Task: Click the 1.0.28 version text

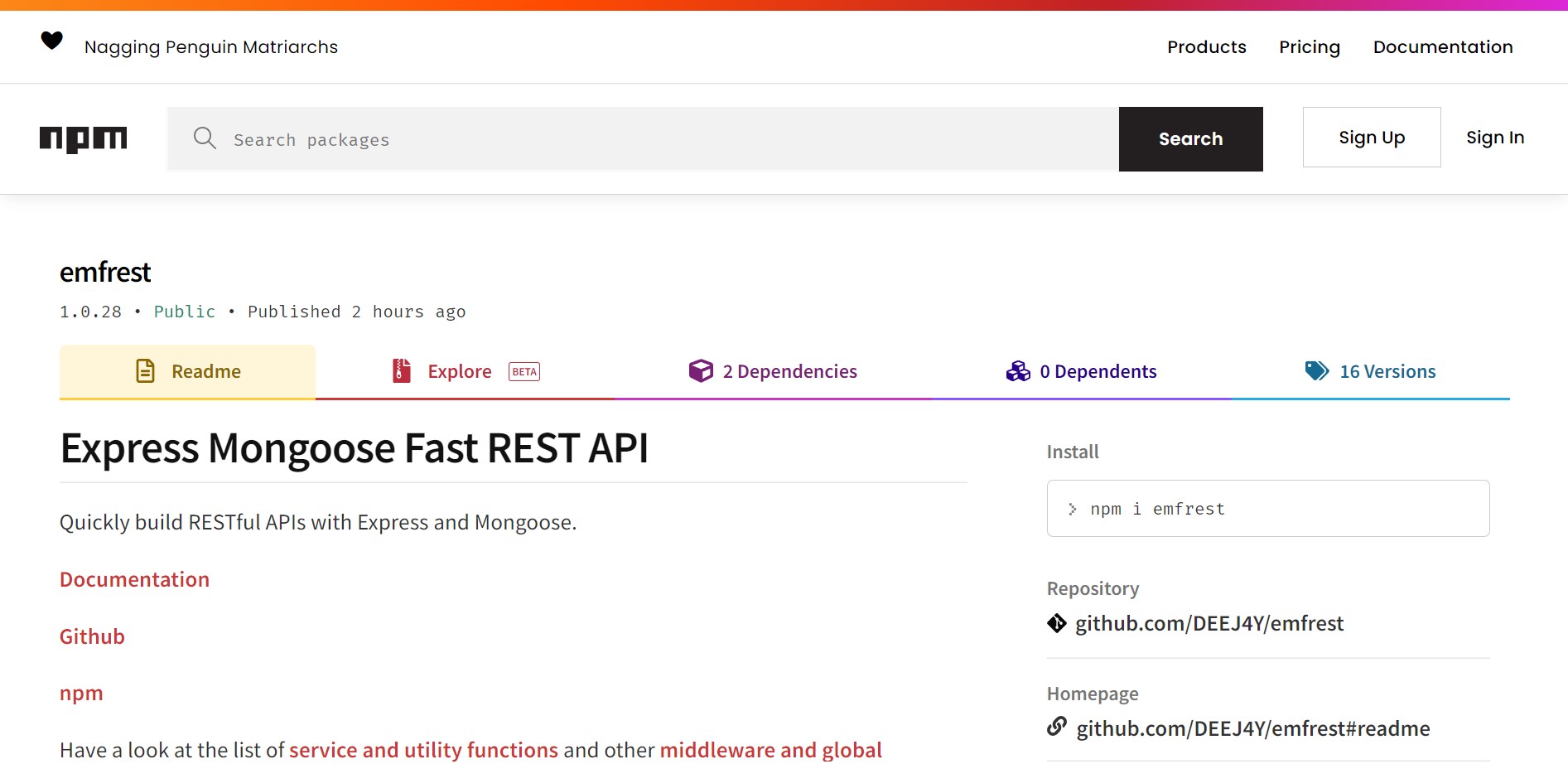Action: pyautogui.click(x=90, y=312)
